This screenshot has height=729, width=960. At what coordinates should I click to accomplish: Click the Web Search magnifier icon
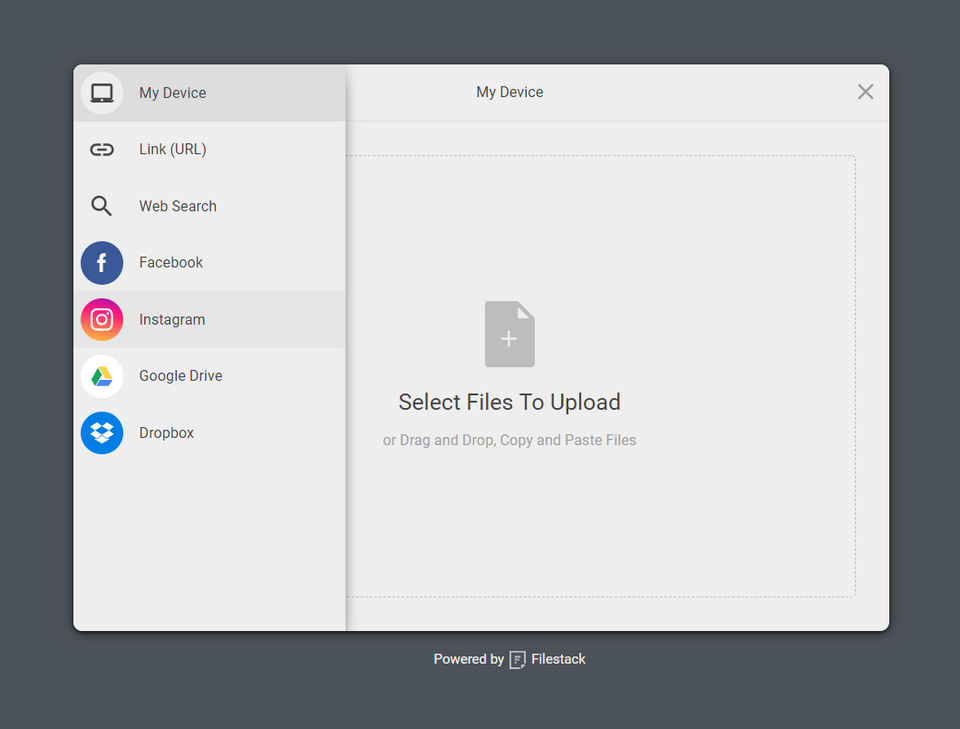click(102, 206)
